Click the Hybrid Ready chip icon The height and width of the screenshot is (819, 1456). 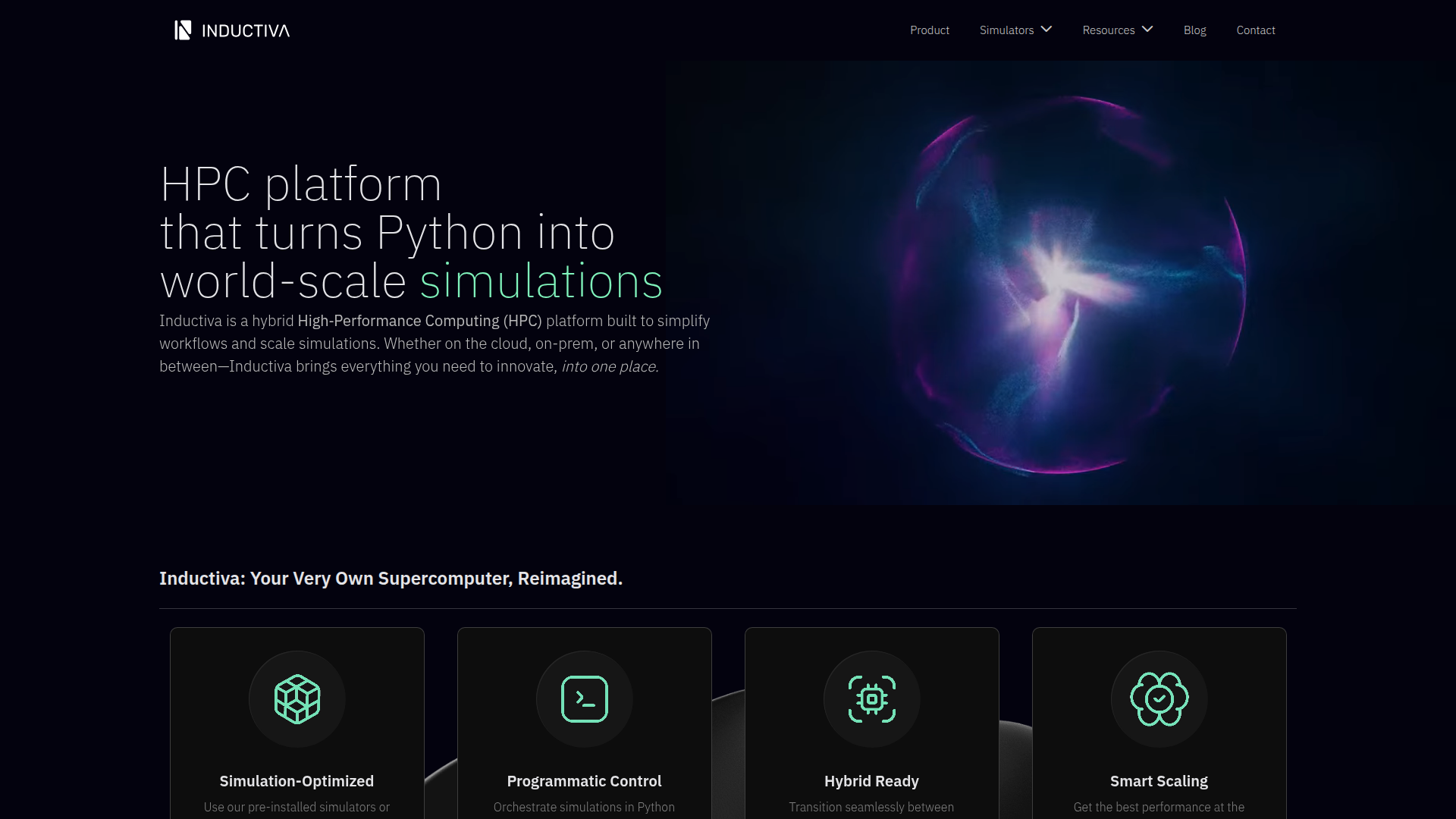872,699
